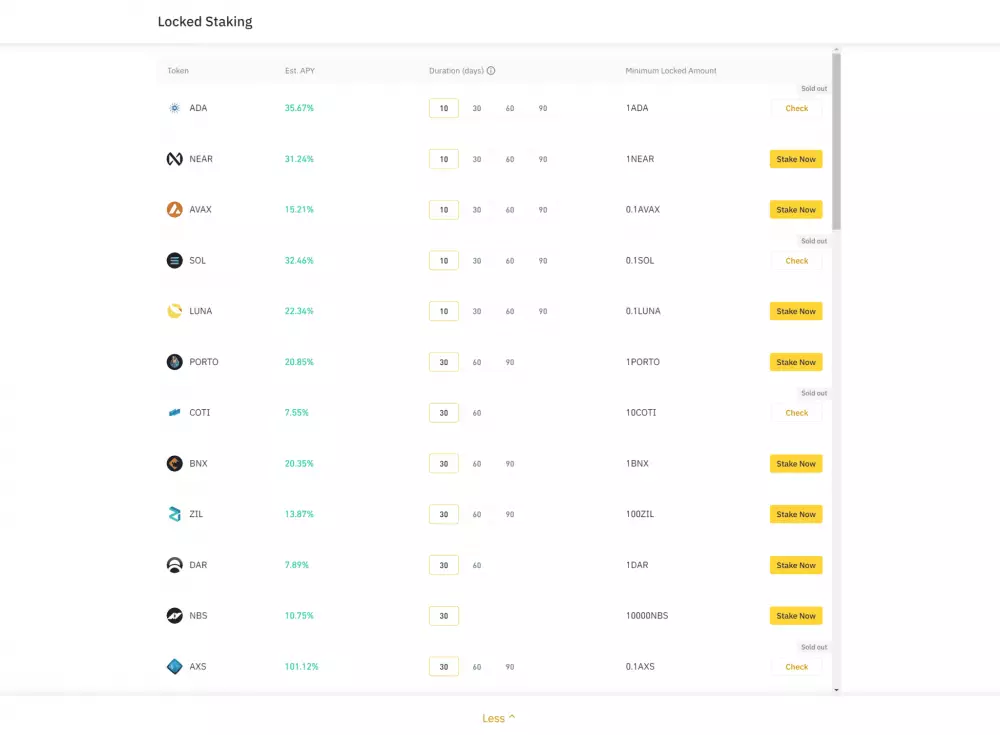Check the sold out ADA staking
Image resolution: width=1000 pixels, height=735 pixels.
pos(795,107)
